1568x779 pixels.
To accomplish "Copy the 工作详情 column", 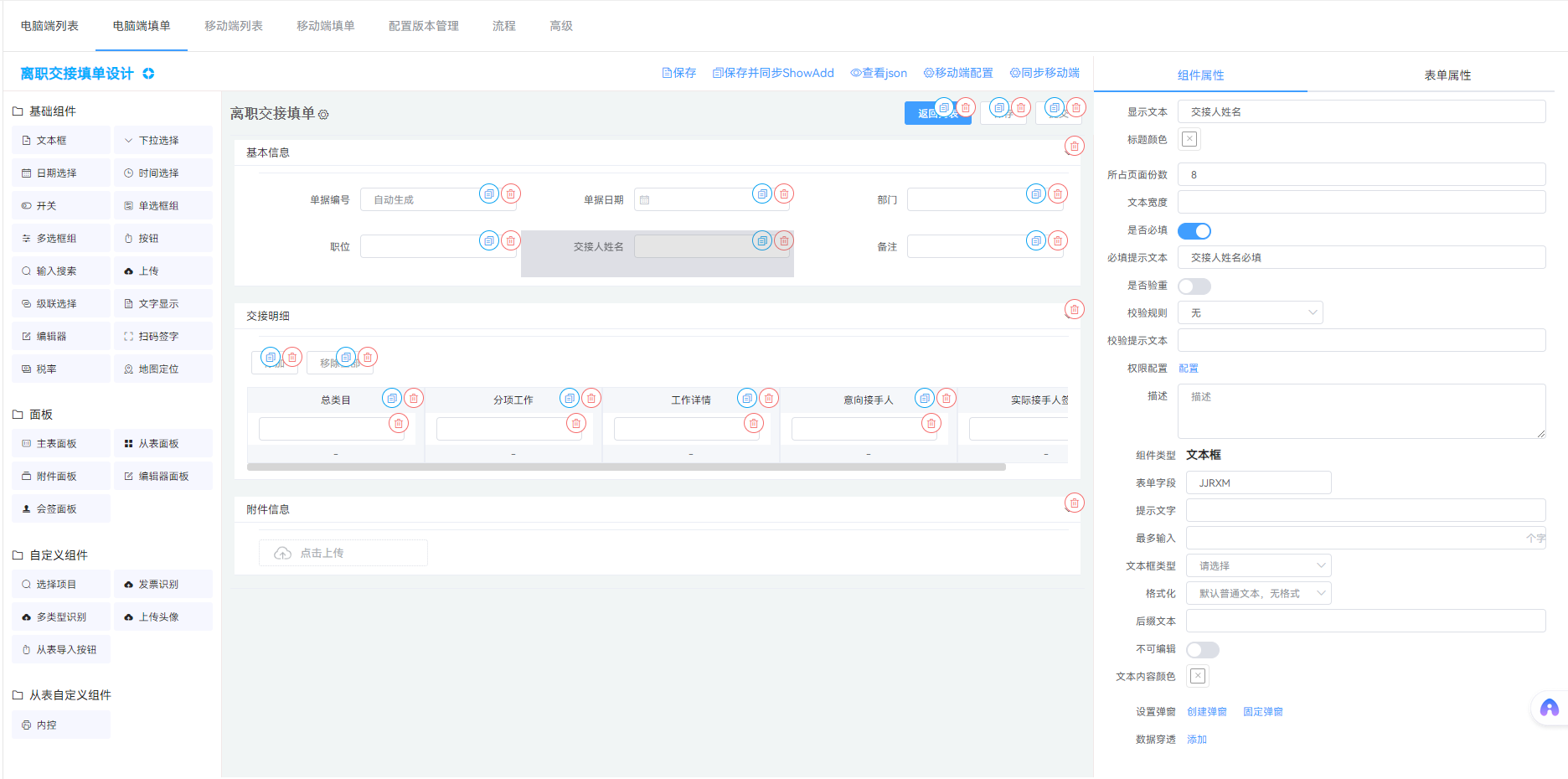I will point(747,398).
